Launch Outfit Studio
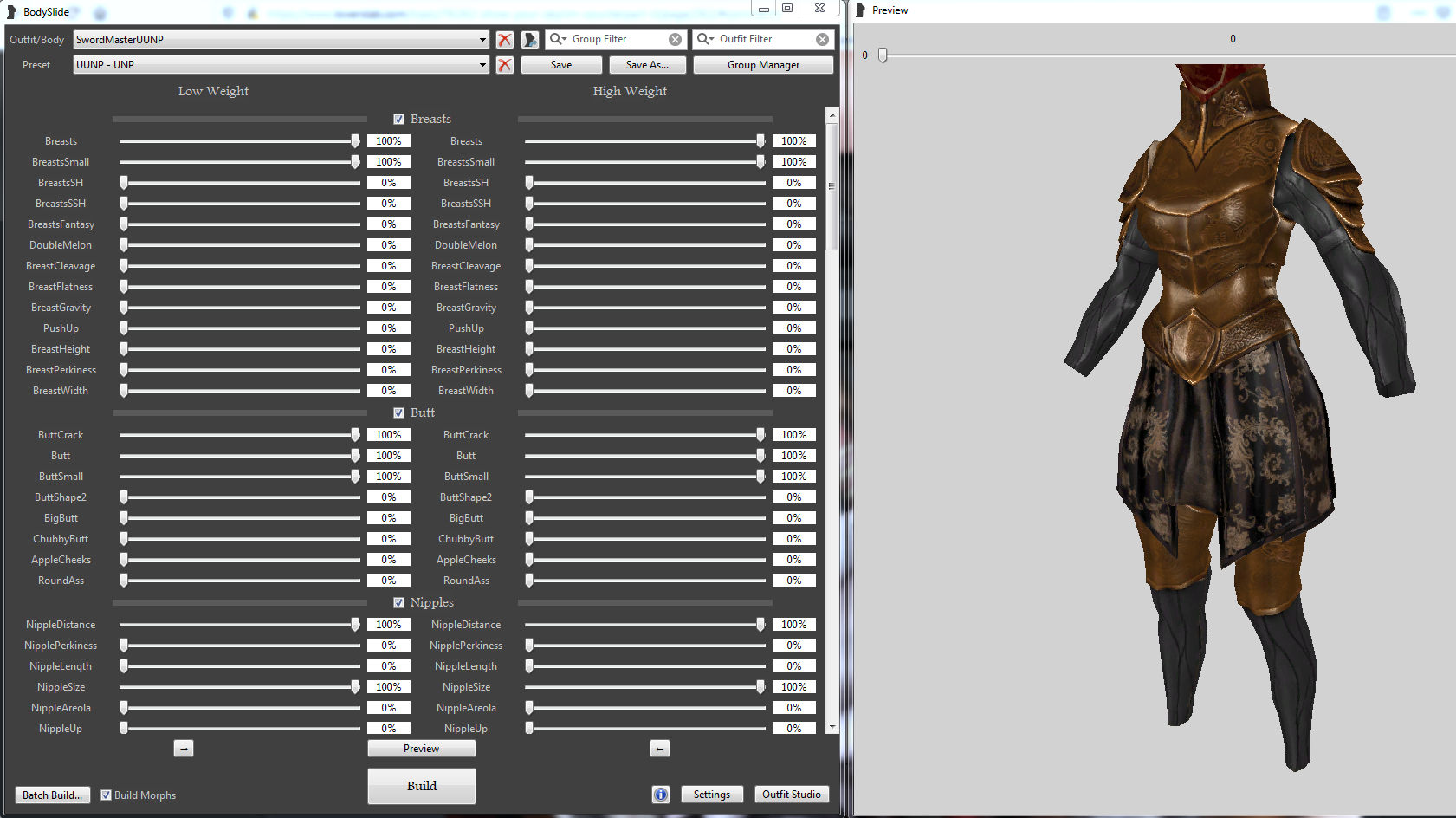Viewport: 1456px width, 818px height. pos(792,795)
